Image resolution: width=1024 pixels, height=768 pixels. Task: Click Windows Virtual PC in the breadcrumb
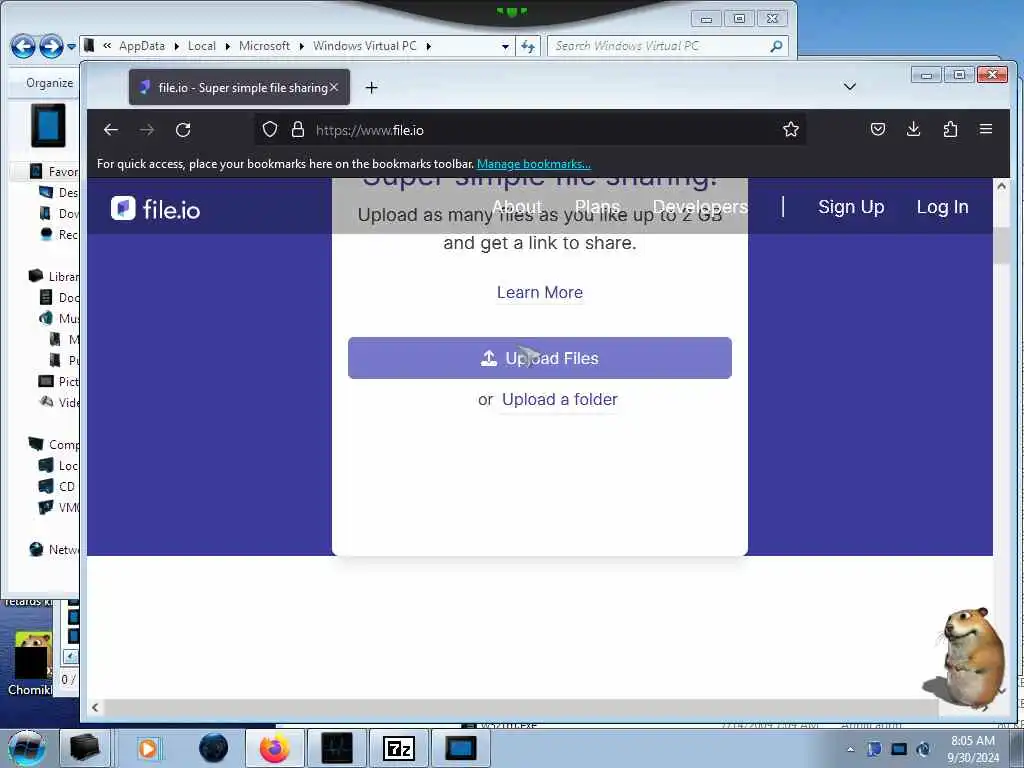(364, 46)
